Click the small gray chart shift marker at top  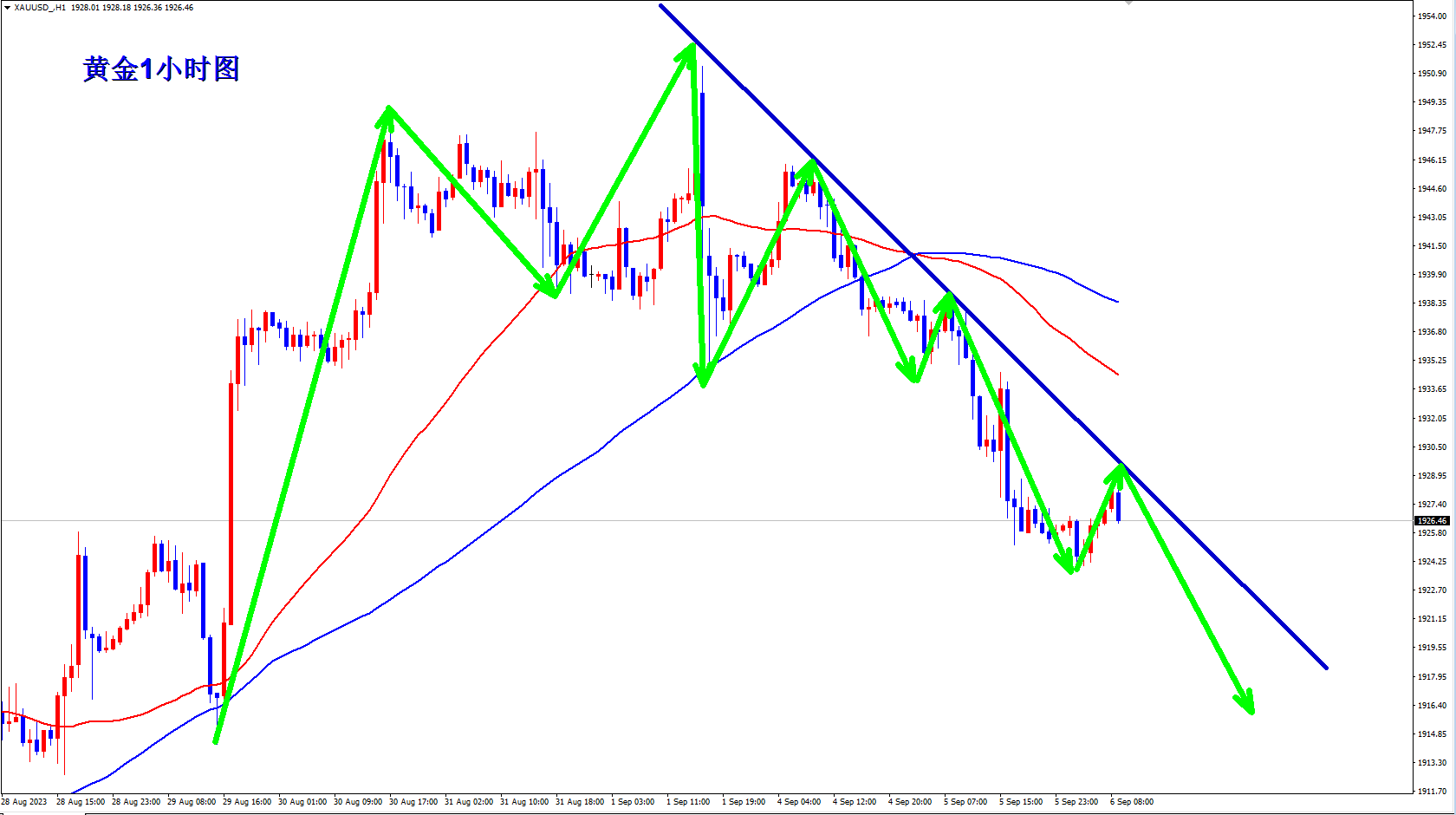(x=1128, y=3)
